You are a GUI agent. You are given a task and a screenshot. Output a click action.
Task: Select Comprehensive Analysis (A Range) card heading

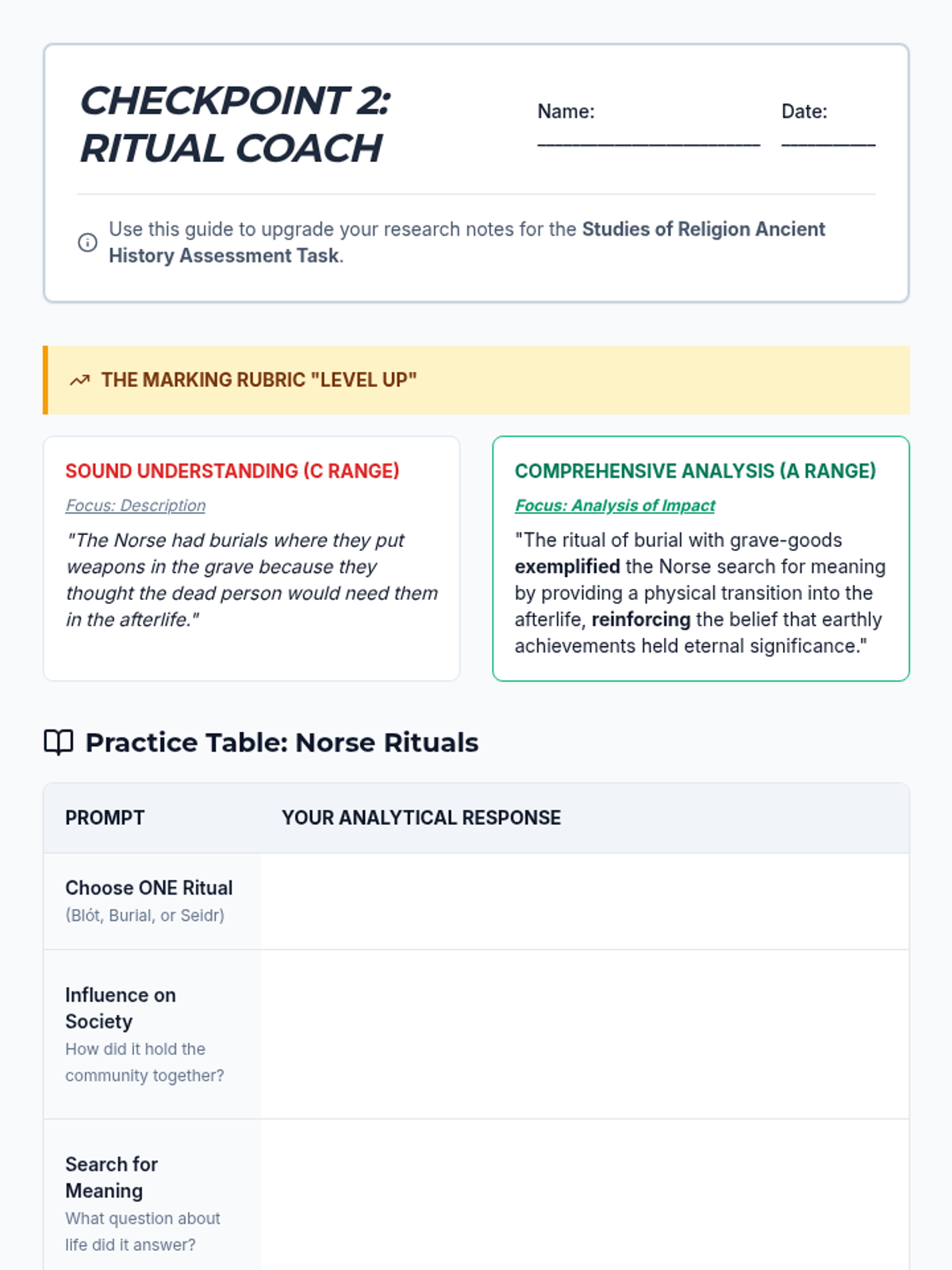[695, 471]
